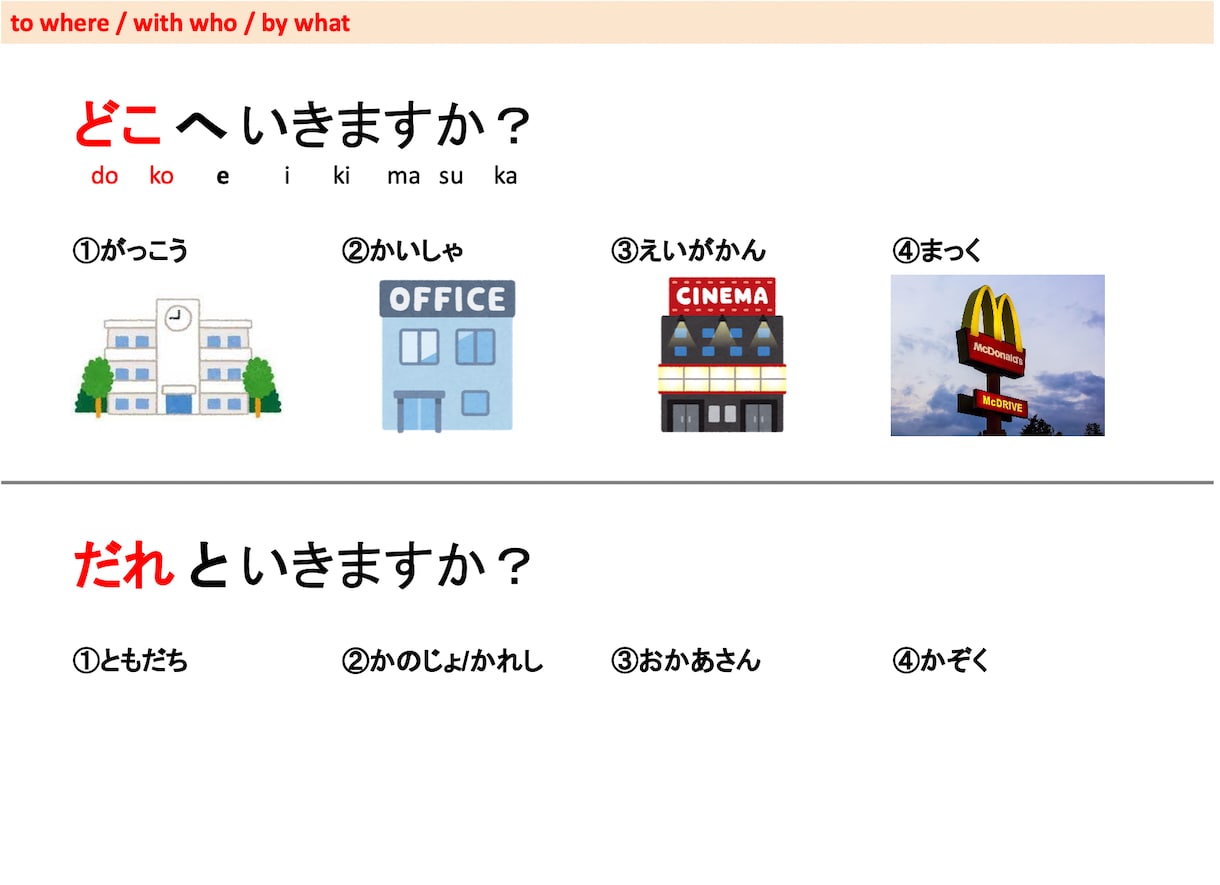Screen dimensions: 1220x885
Task: Click the red word "だれ"
Action: (x=124, y=565)
